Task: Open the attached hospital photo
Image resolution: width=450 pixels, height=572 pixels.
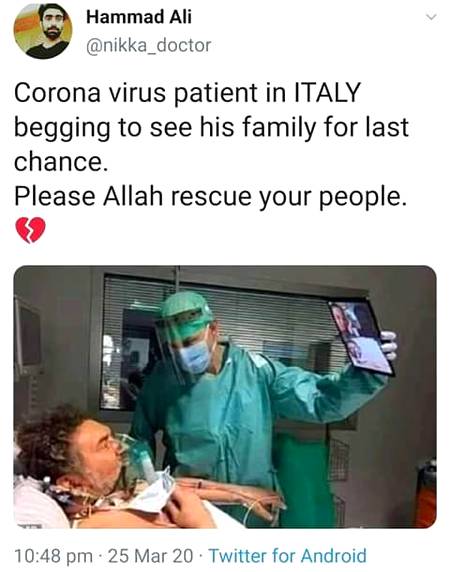Action: [225, 397]
